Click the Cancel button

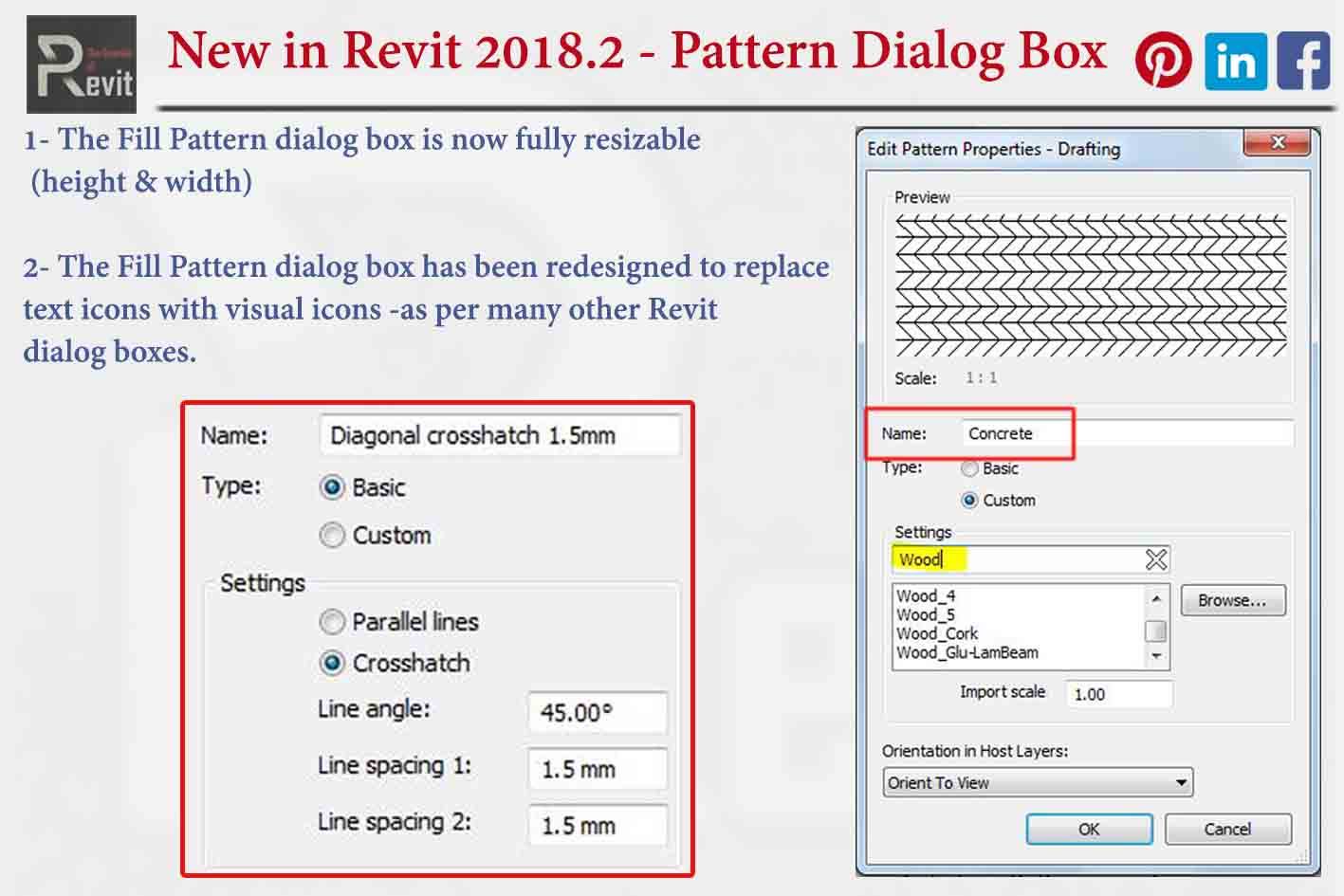point(1227,829)
